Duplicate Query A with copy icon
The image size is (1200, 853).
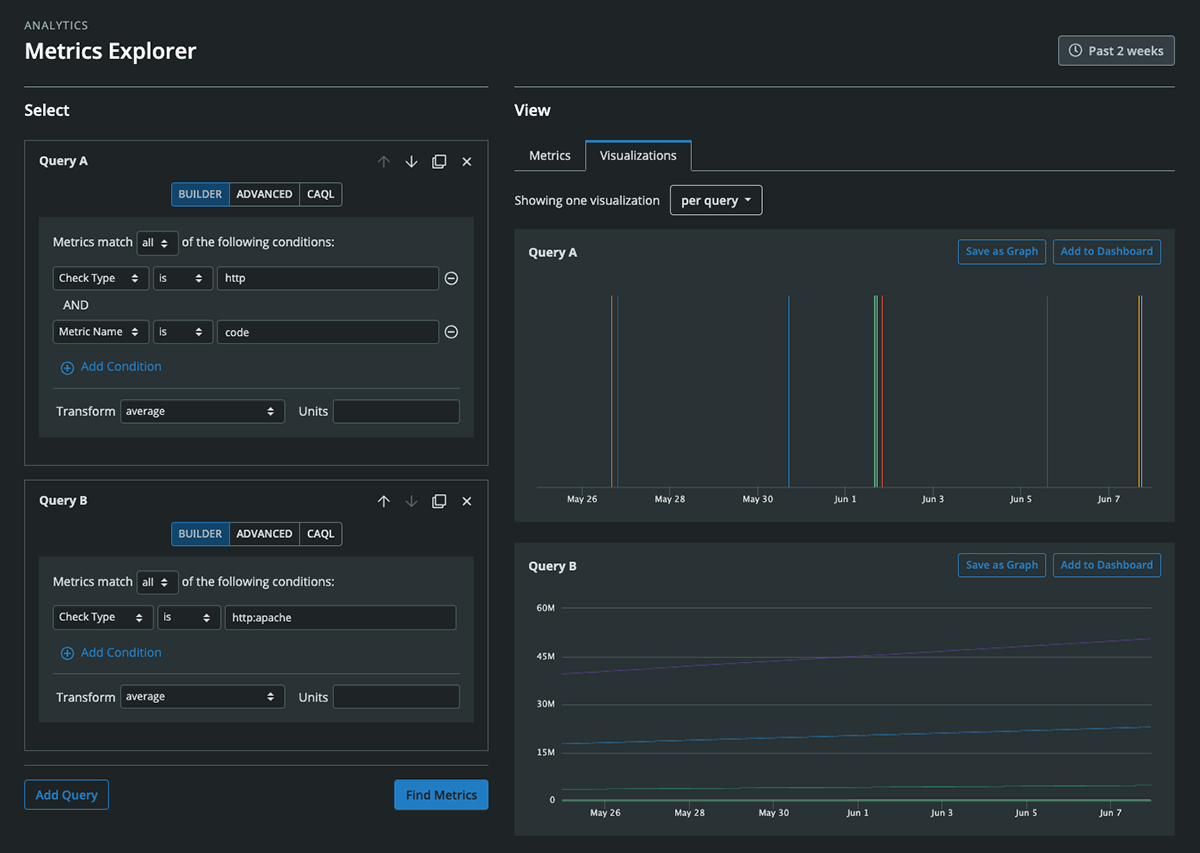point(439,161)
